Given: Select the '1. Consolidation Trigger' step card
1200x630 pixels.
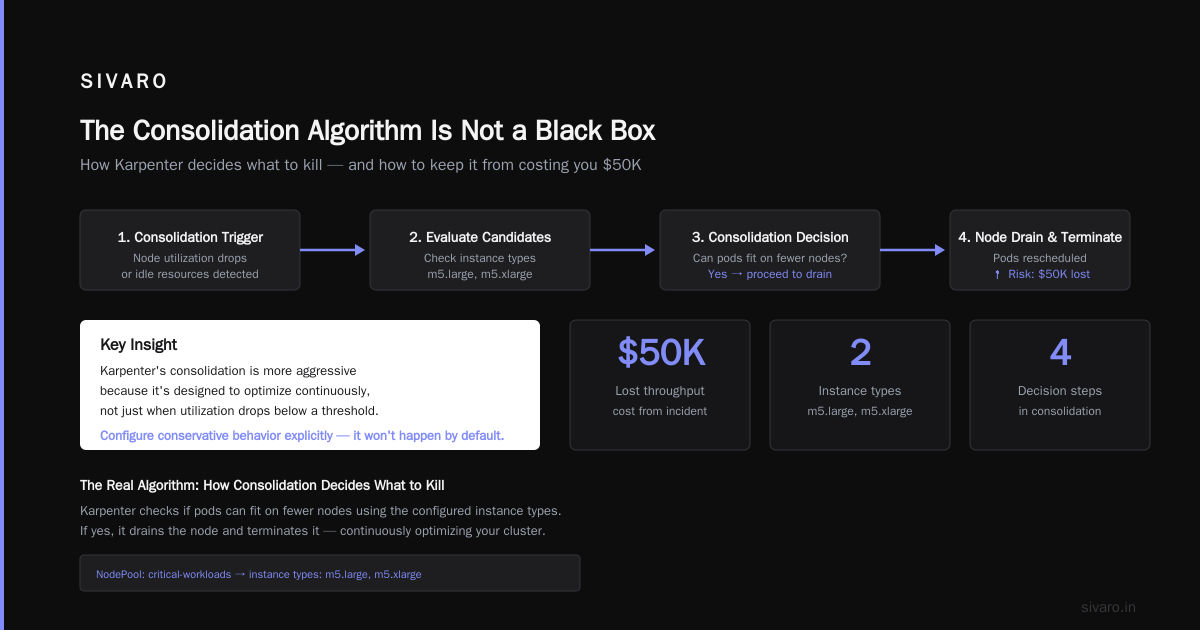Looking at the screenshot, I should click(190, 250).
